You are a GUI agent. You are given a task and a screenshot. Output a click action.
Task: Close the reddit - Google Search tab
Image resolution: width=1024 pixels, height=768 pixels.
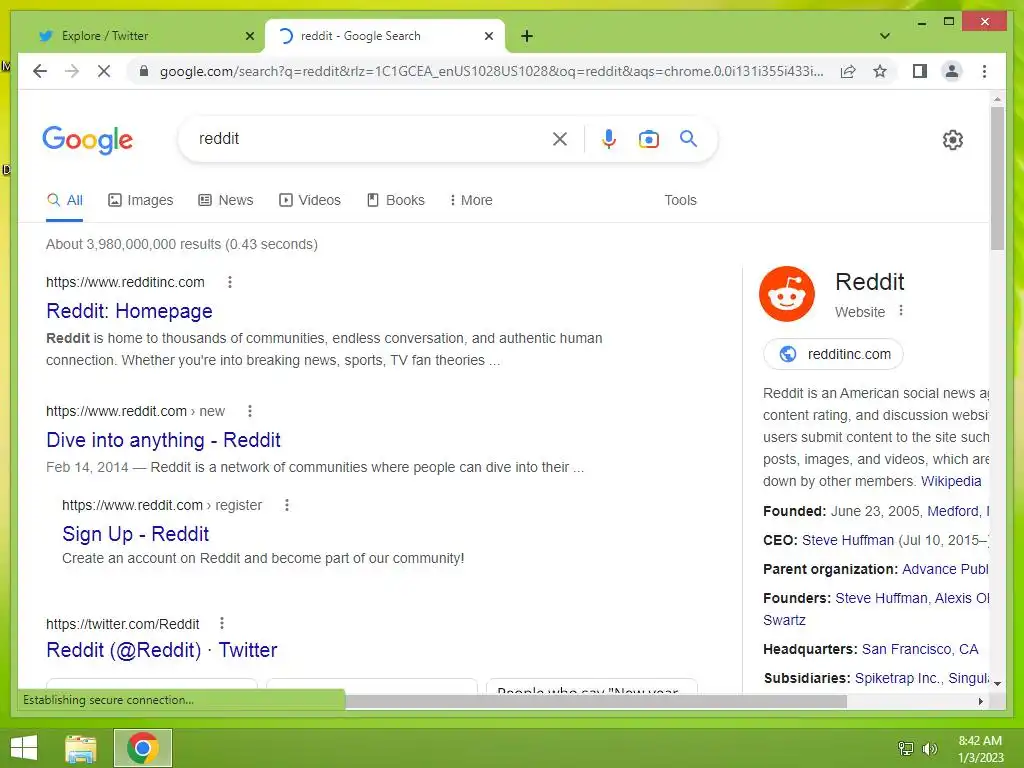(x=488, y=36)
